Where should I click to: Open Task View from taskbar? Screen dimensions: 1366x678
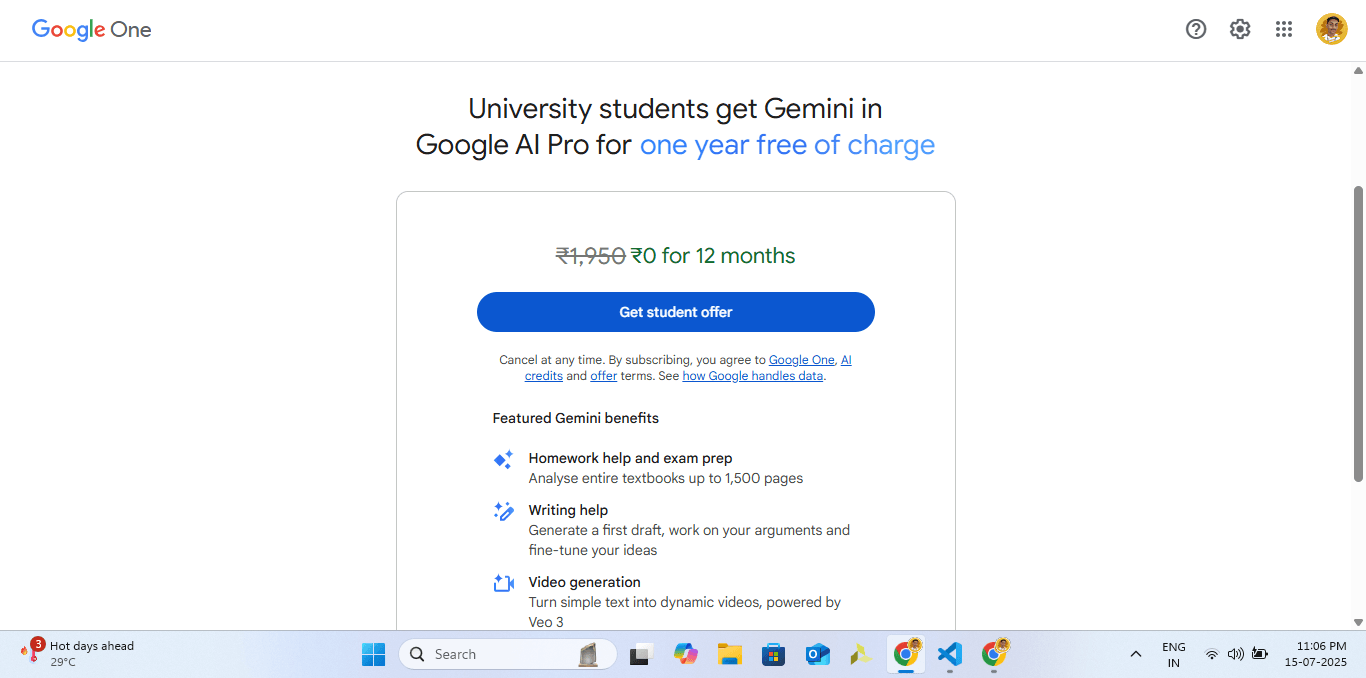640,654
